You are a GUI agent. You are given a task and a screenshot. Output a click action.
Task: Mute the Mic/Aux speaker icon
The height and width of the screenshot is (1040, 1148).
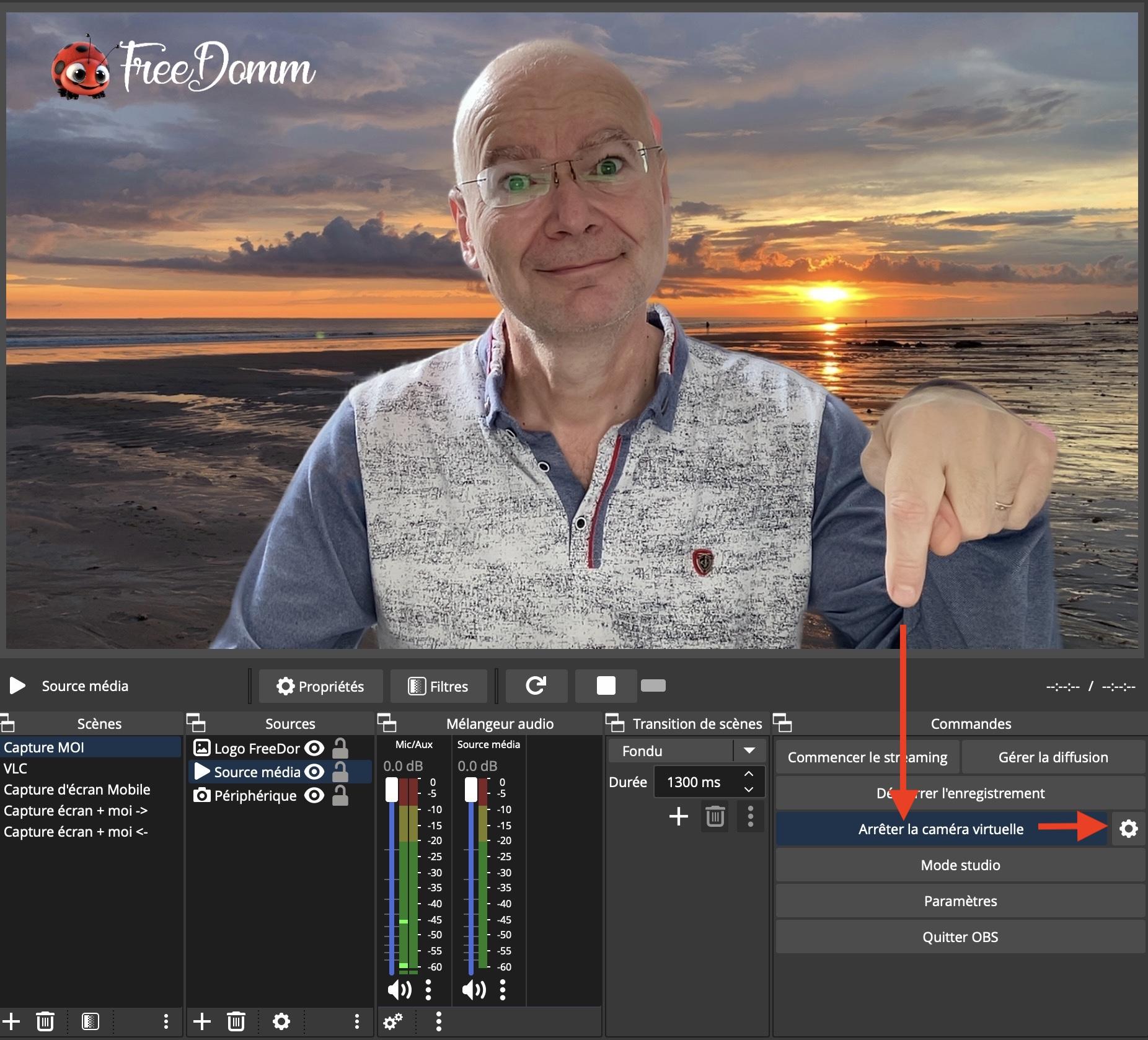(399, 990)
